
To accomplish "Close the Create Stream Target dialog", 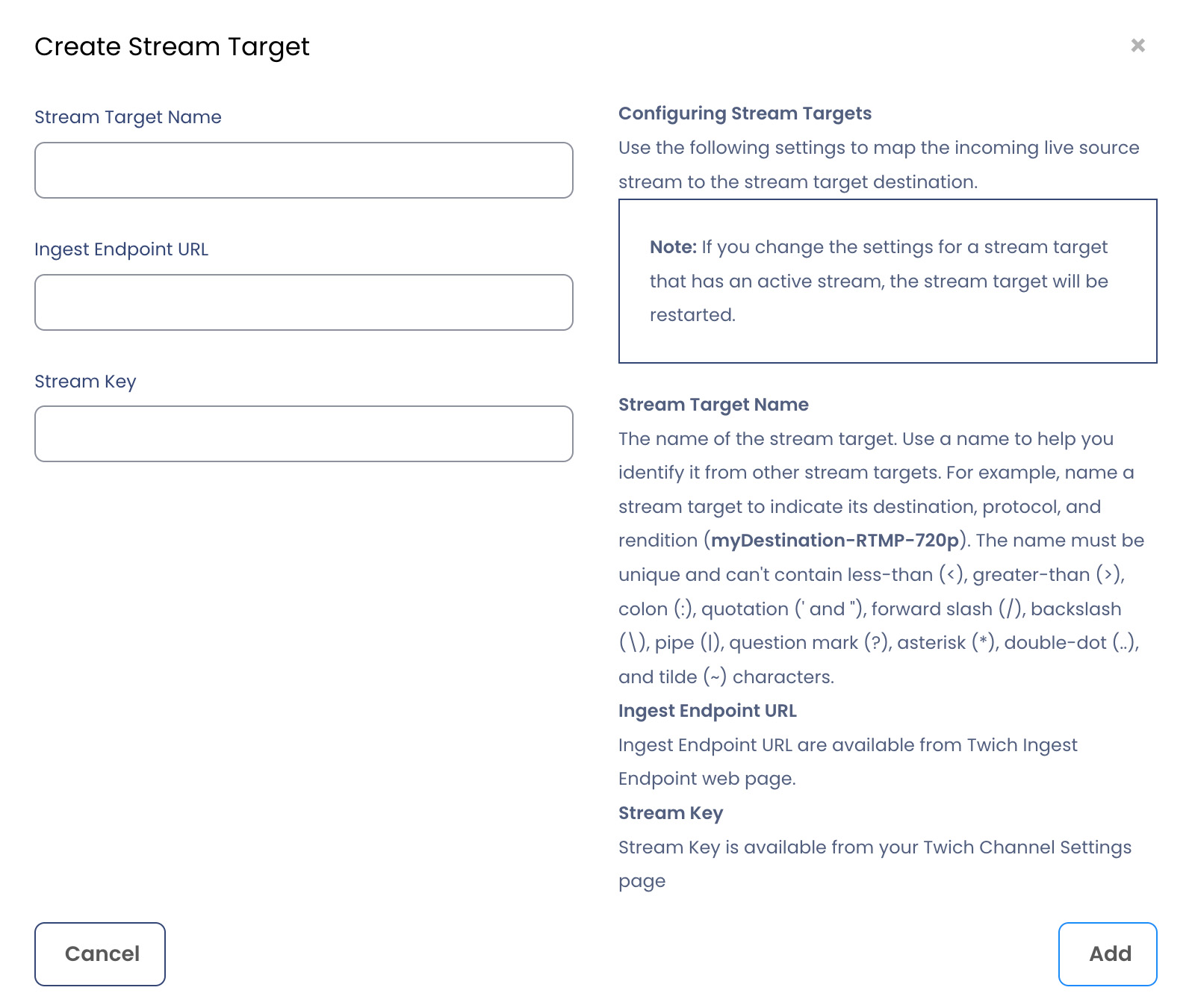I will 1137,46.
